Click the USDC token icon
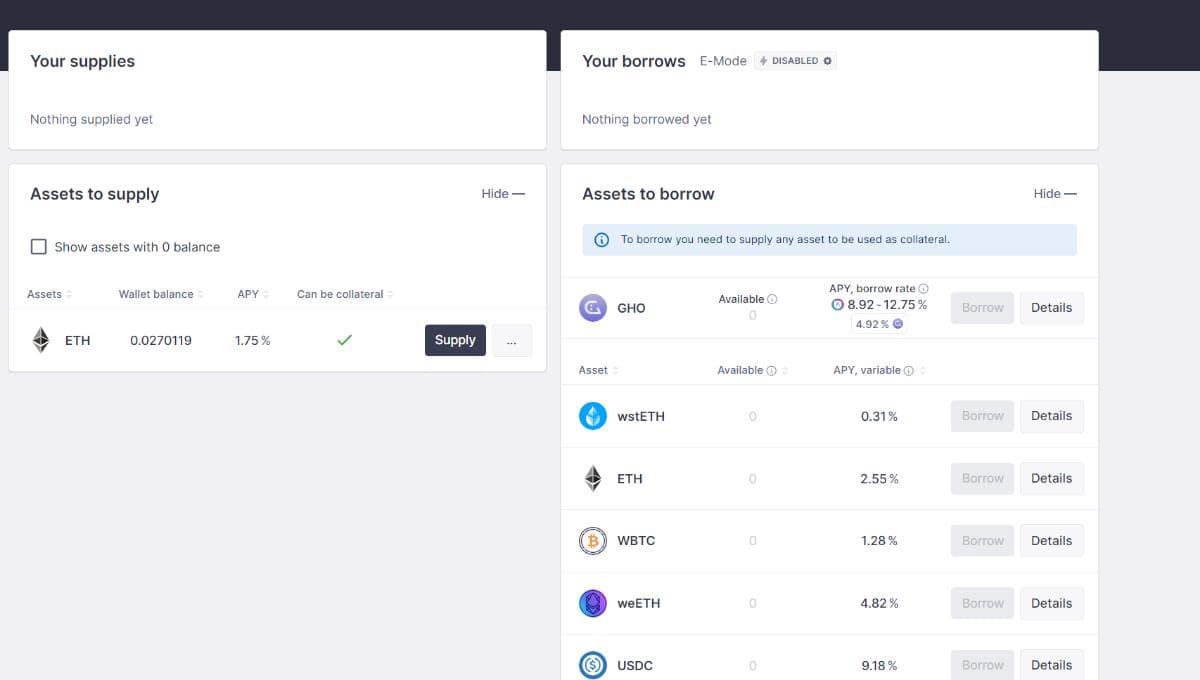This screenshot has height=680, width=1200. pos(593,665)
